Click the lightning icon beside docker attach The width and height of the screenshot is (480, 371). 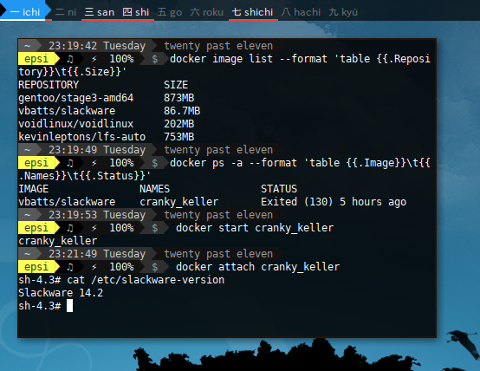click(x=94, y=267)
